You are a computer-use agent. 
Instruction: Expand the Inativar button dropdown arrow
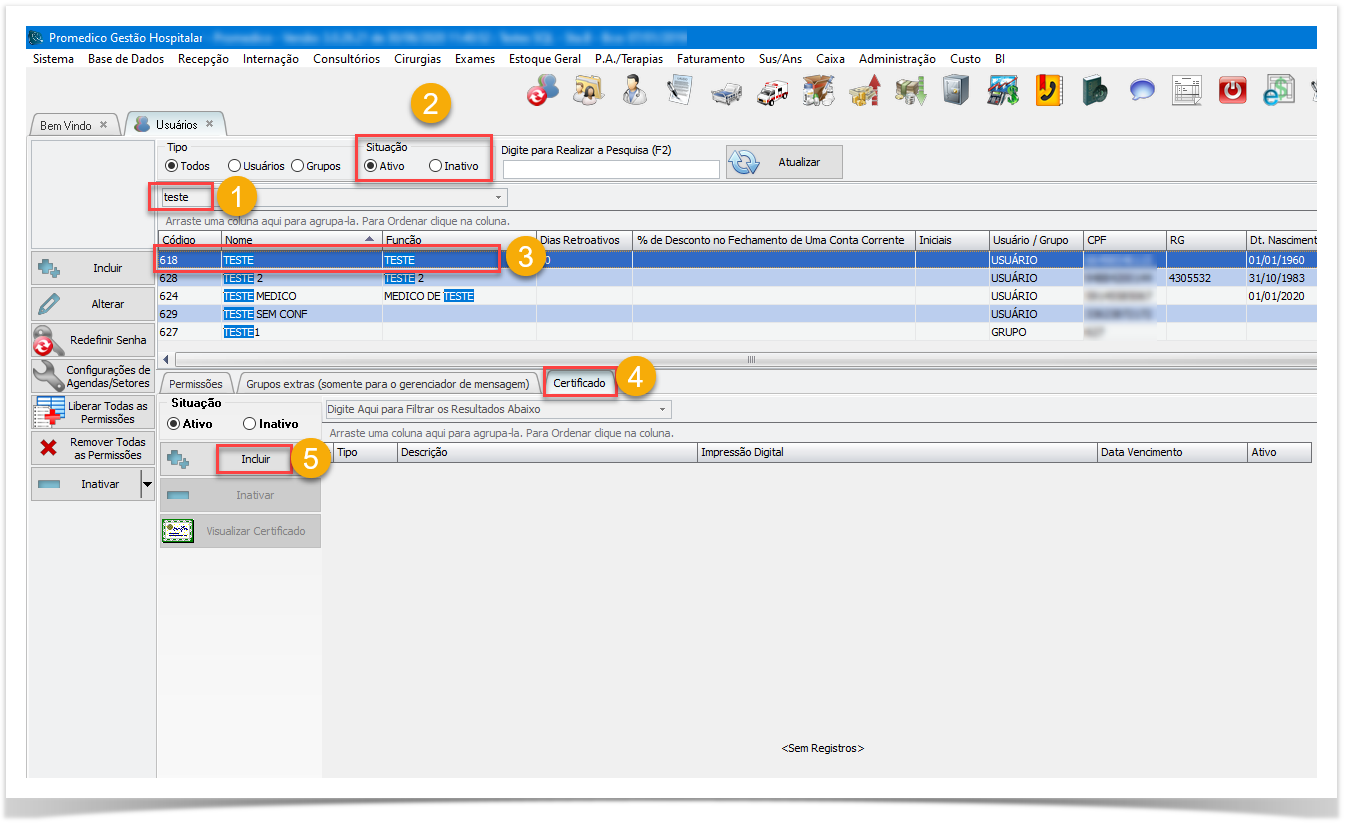[x=147, y=484]
